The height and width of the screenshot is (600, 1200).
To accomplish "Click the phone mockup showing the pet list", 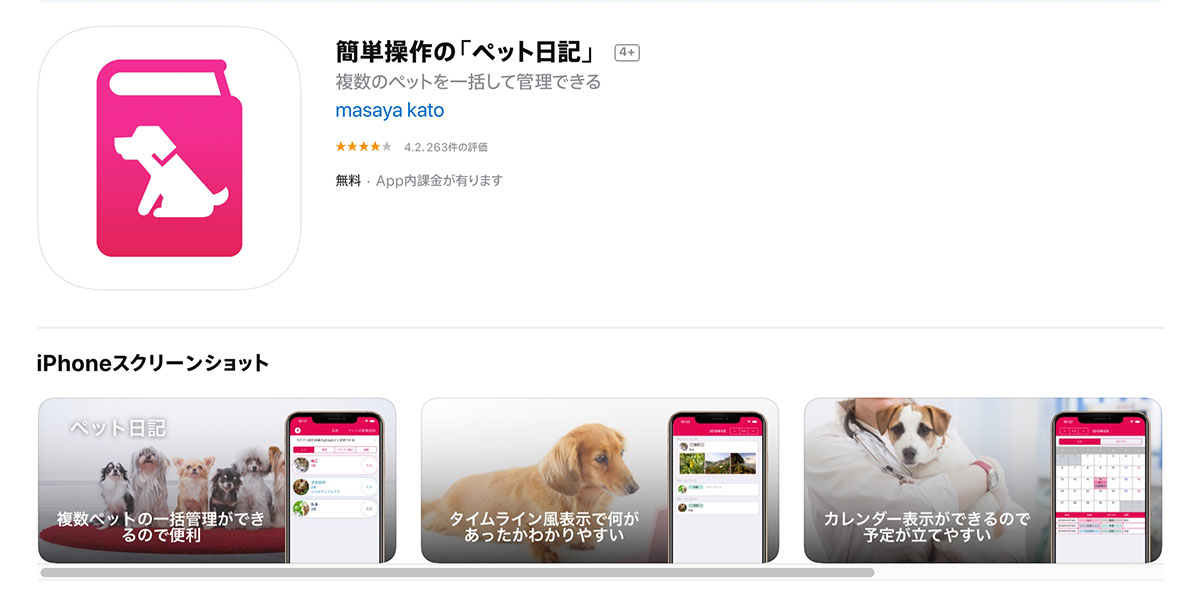I will [335, 487].
